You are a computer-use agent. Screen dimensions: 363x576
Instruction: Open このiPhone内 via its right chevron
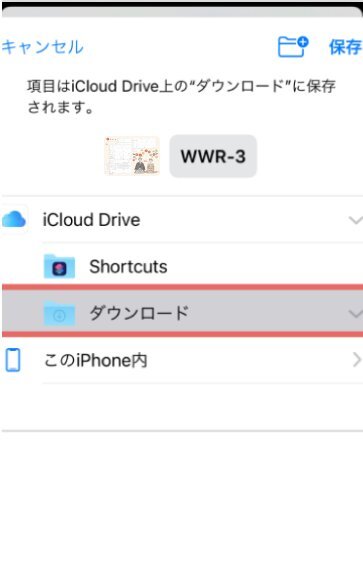[356, 360]
